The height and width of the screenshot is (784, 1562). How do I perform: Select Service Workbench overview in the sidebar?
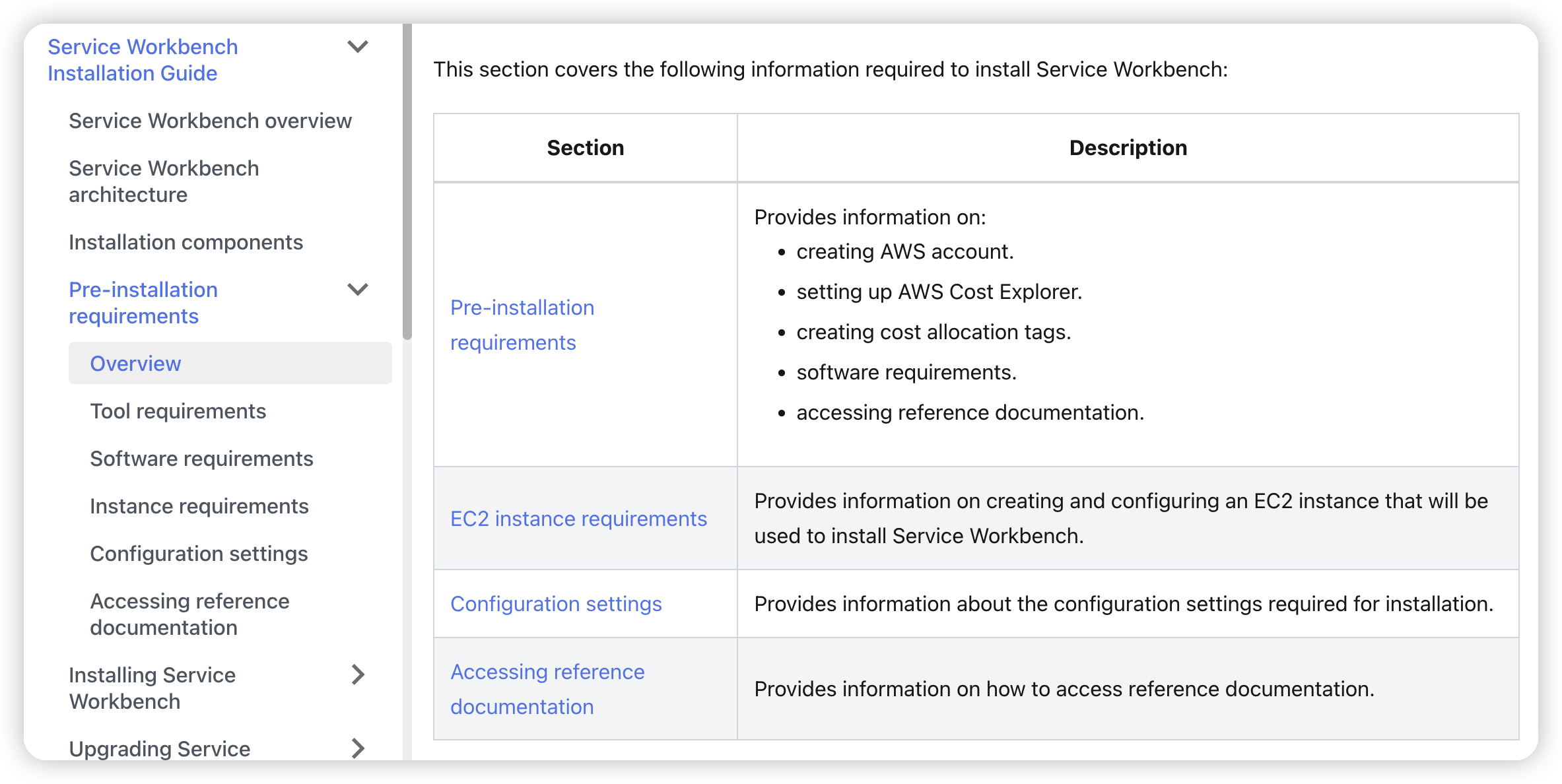point(210,121)
